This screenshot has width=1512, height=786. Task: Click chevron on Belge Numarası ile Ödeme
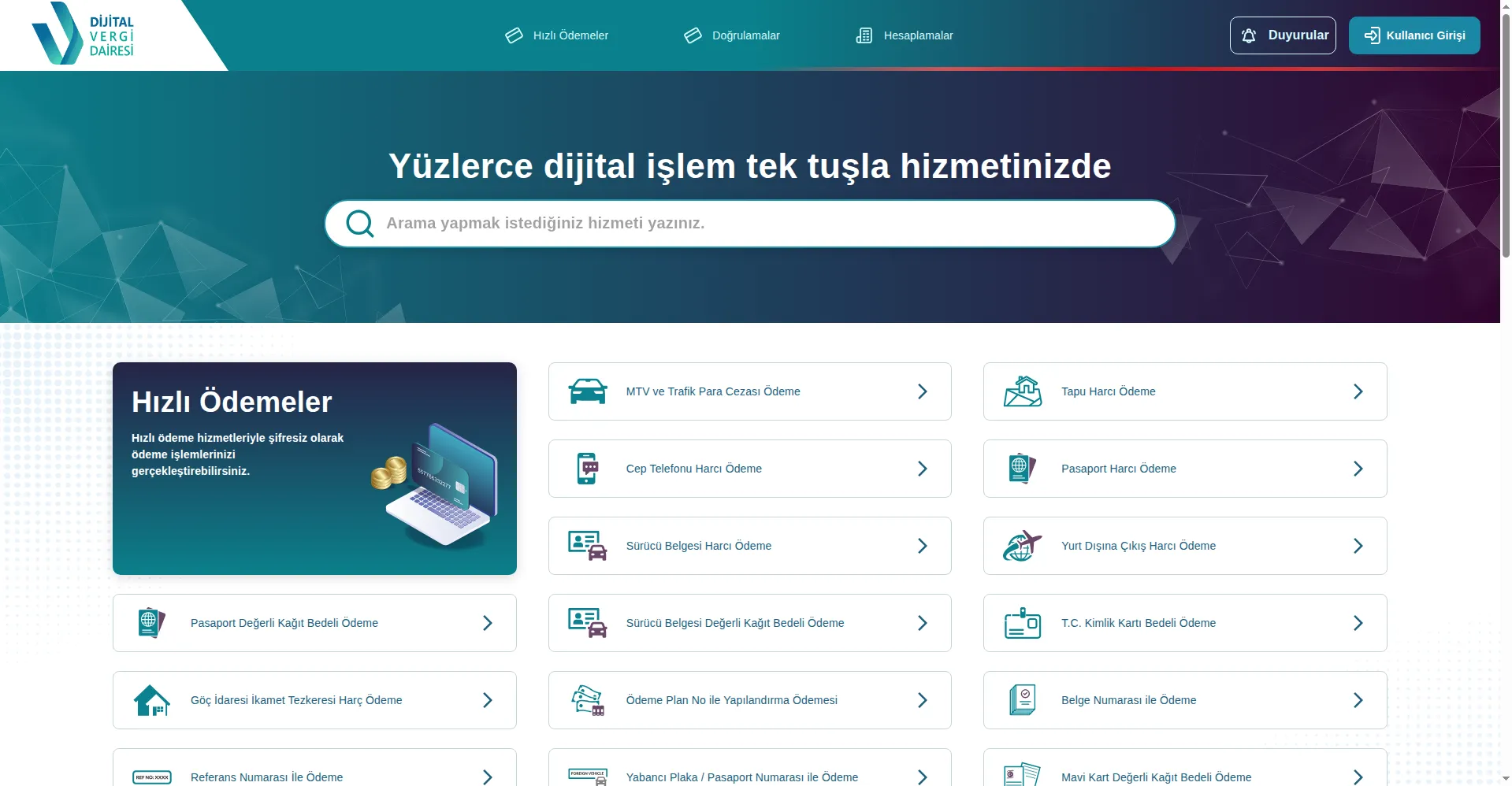coord(1358,700)
